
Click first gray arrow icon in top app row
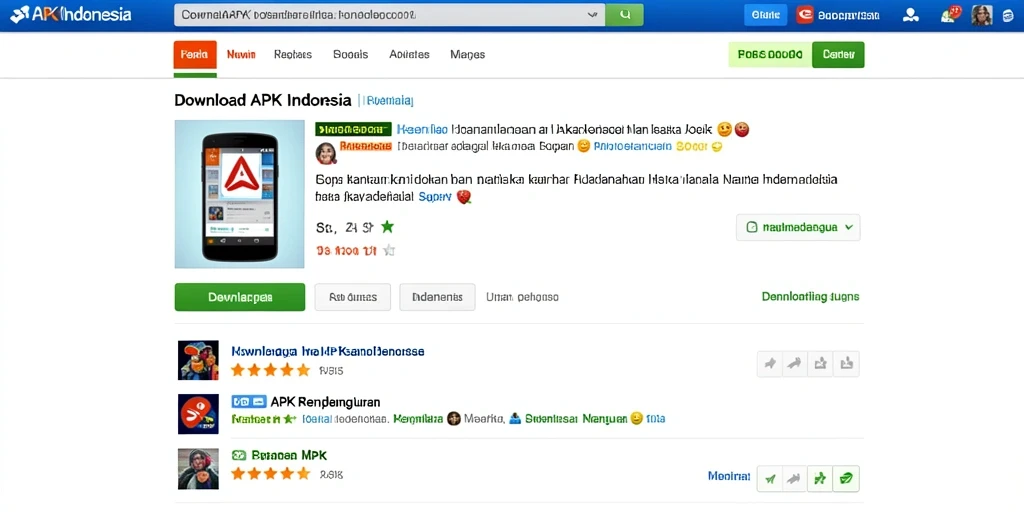[770, 364]
